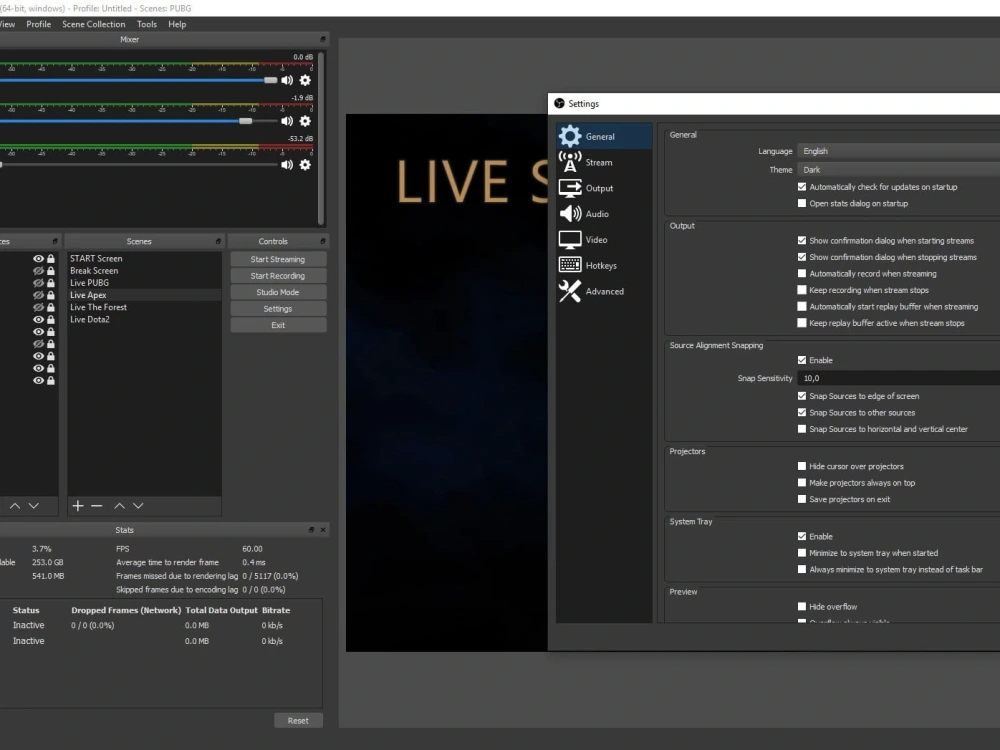This screenshot has height=750, width=1000.
Task: Reset the stats with Reset button
Action: [298, 721]
